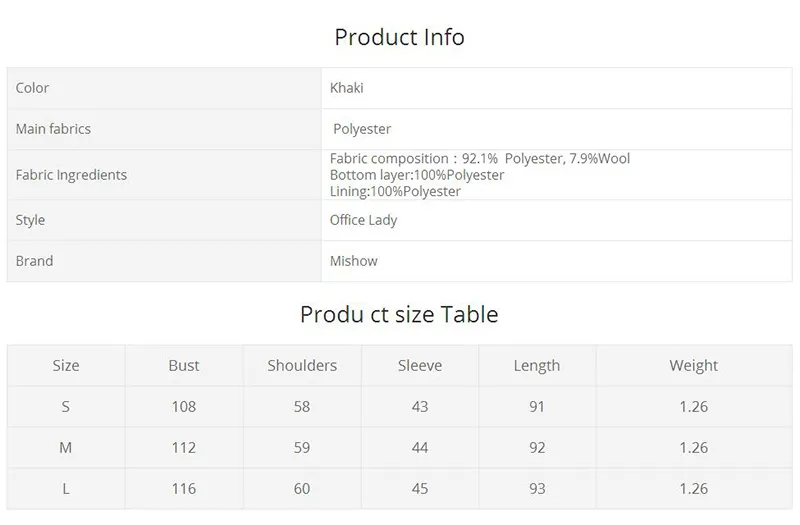
Task: Click the Office Lady style value
Action: point(363,220)
